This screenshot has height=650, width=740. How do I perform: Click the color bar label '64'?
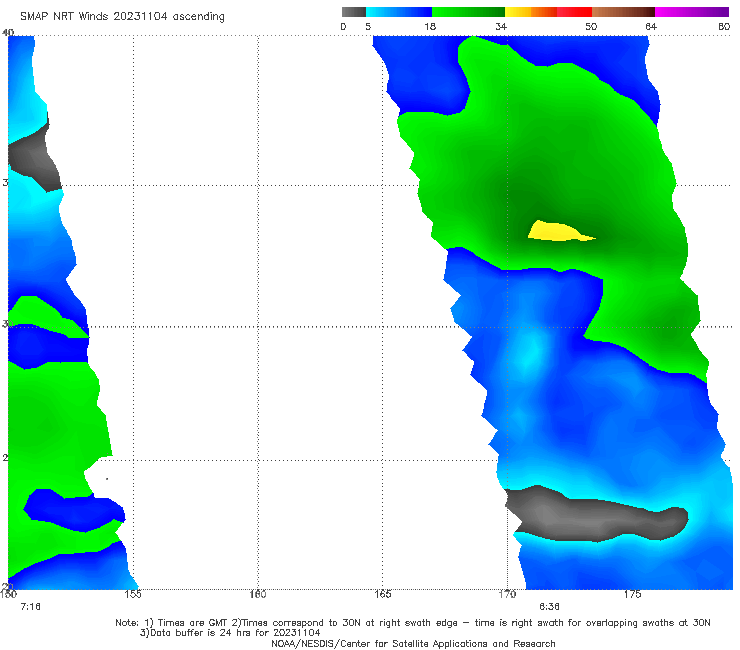tap(651, 27)
